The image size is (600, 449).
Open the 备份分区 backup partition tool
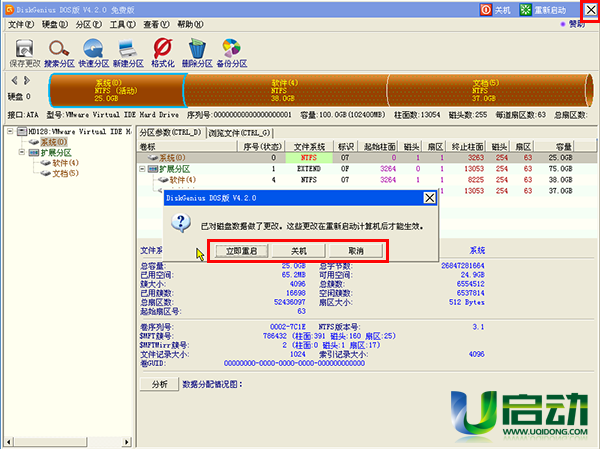[x=232, y=53]
